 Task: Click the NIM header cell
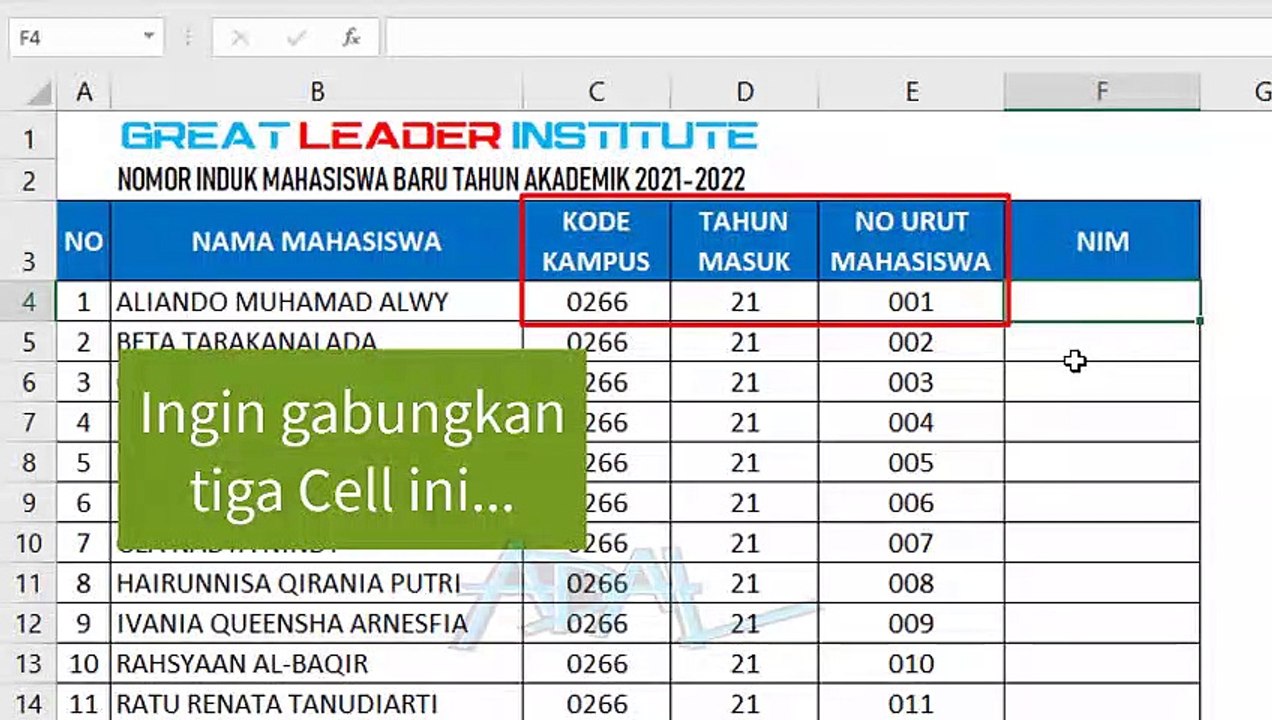click(1102, 241)
